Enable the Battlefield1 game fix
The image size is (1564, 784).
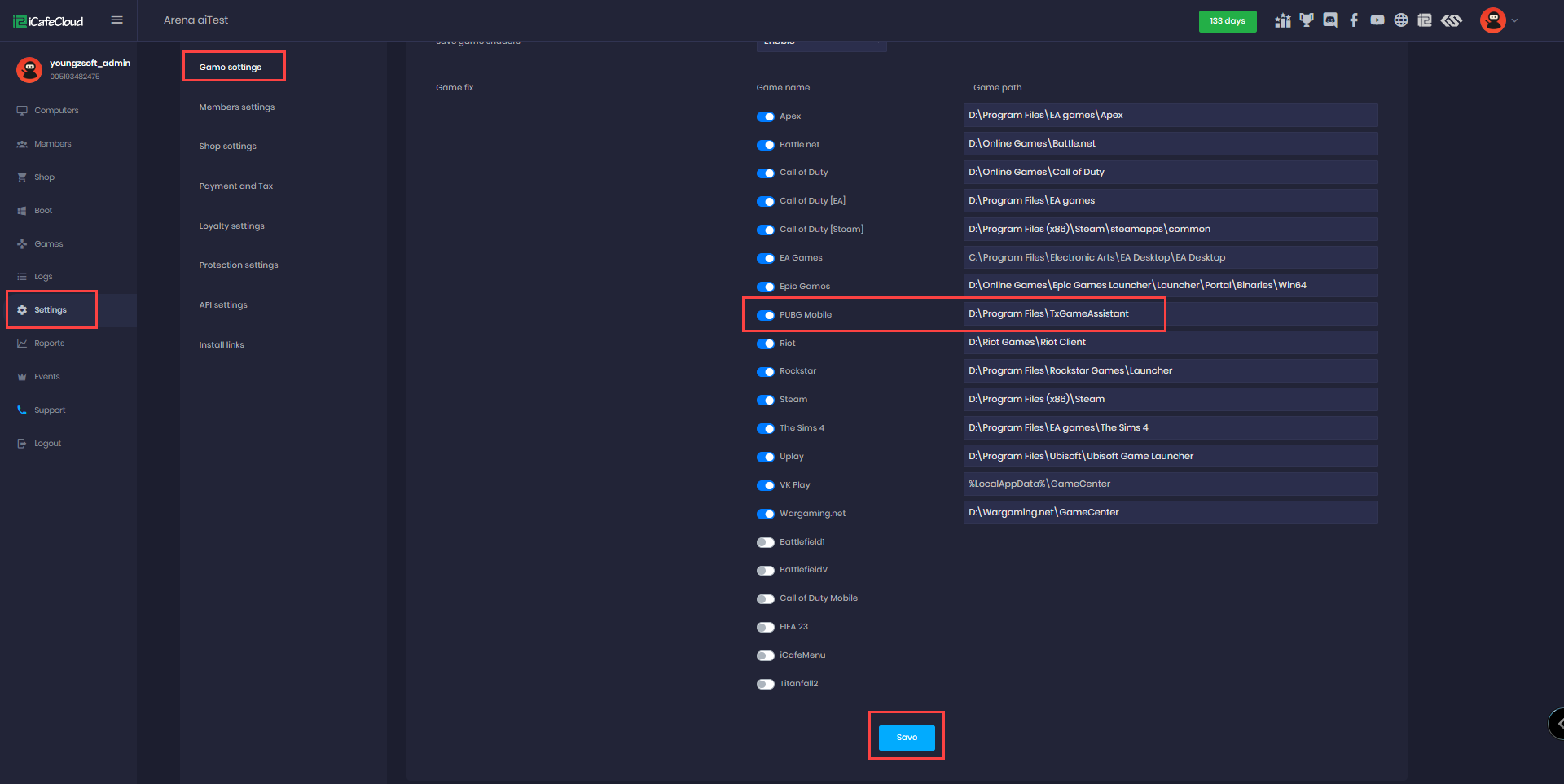coord(766,541)
